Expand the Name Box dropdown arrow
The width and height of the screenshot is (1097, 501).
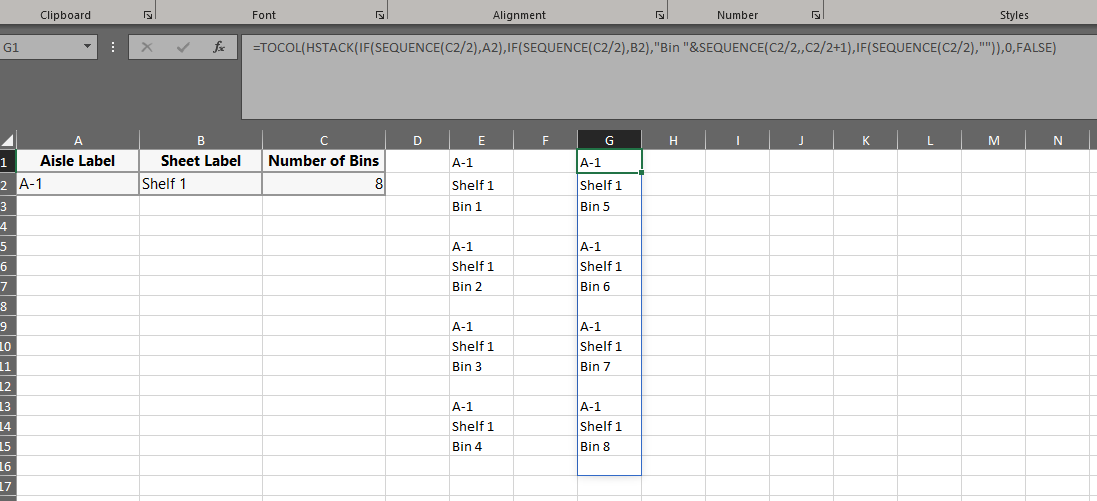pyautogui.click(x=87, y=47)
